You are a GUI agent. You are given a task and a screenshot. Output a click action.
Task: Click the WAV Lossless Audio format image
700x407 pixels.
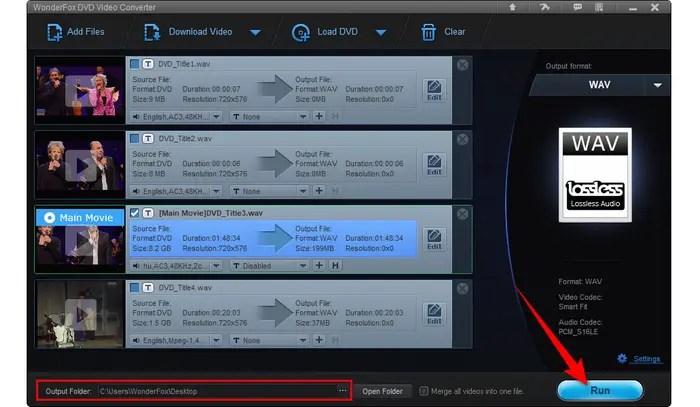pyautogui.click(x=595, y=175)
